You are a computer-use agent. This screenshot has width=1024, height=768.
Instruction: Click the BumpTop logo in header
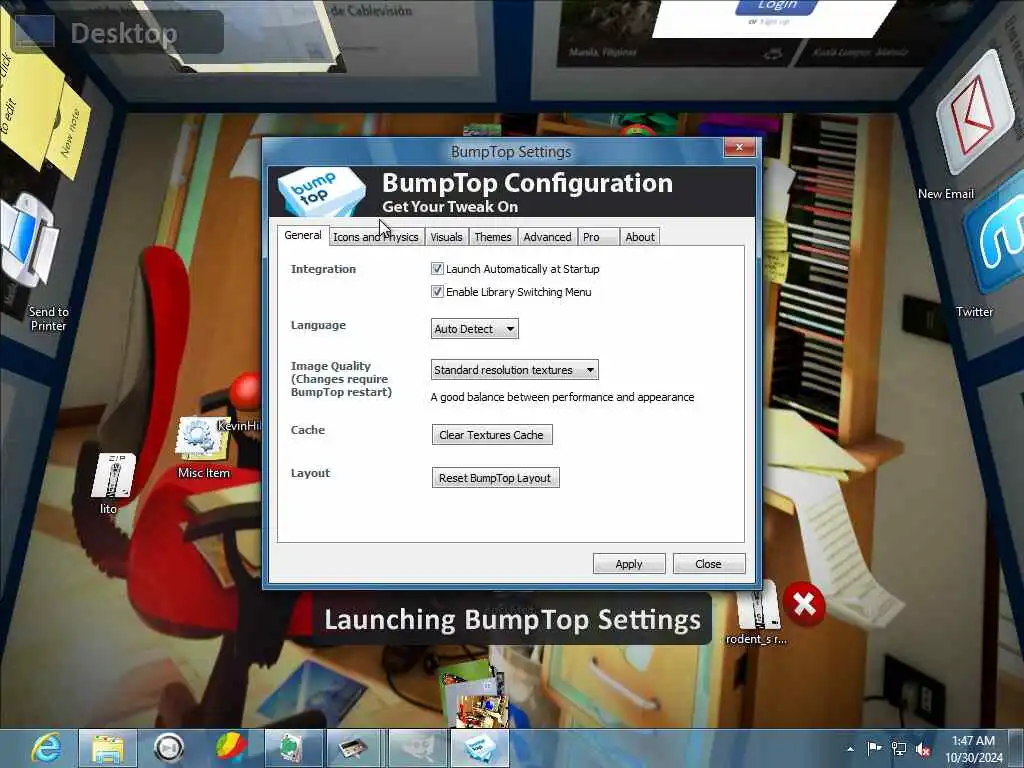pos(320,191)
